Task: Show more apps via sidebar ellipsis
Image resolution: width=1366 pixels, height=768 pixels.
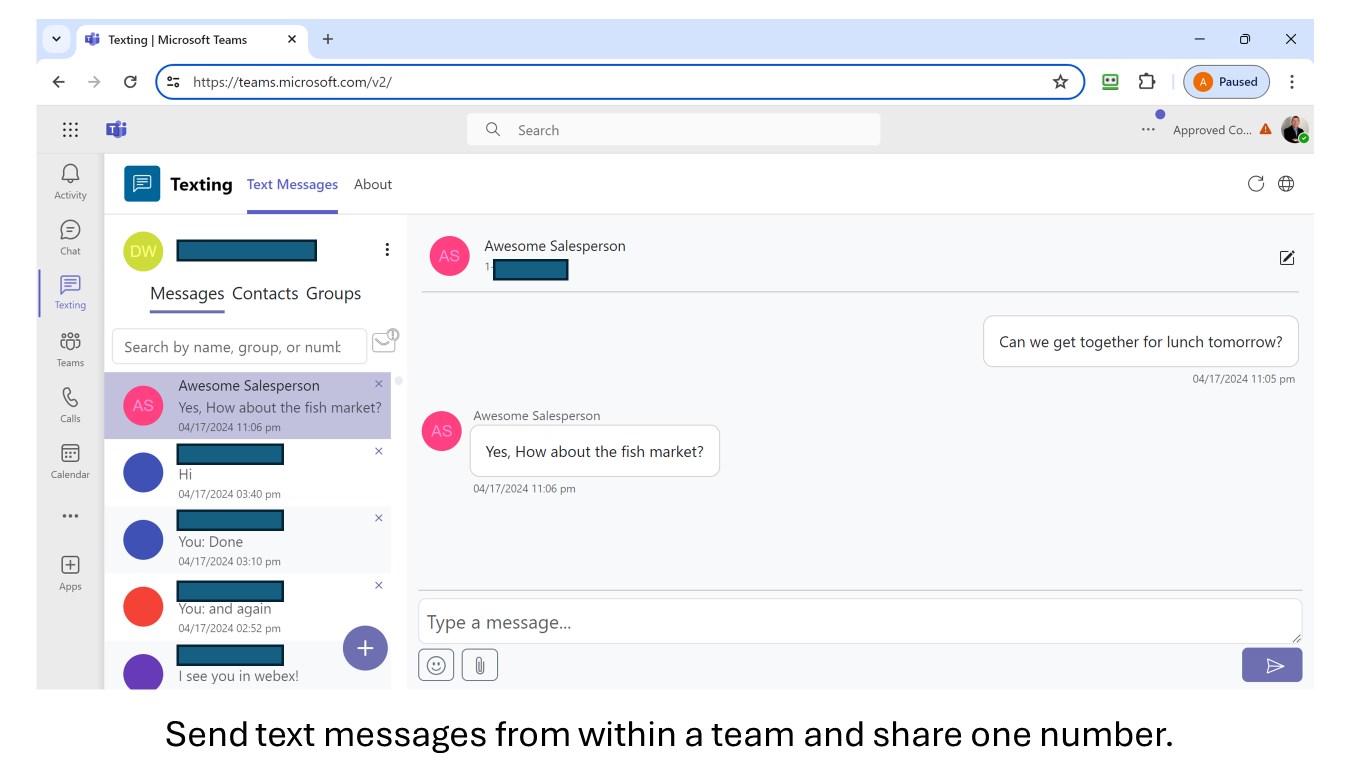Action: tap(70, 516)
